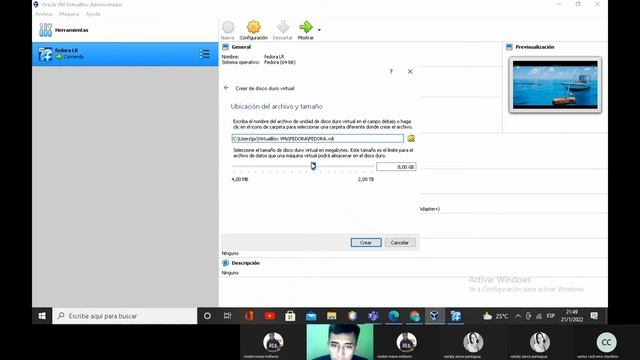Click the 8,00 GB size input field
This screenshot has width=640, height=360.
[x=396, y=167]
